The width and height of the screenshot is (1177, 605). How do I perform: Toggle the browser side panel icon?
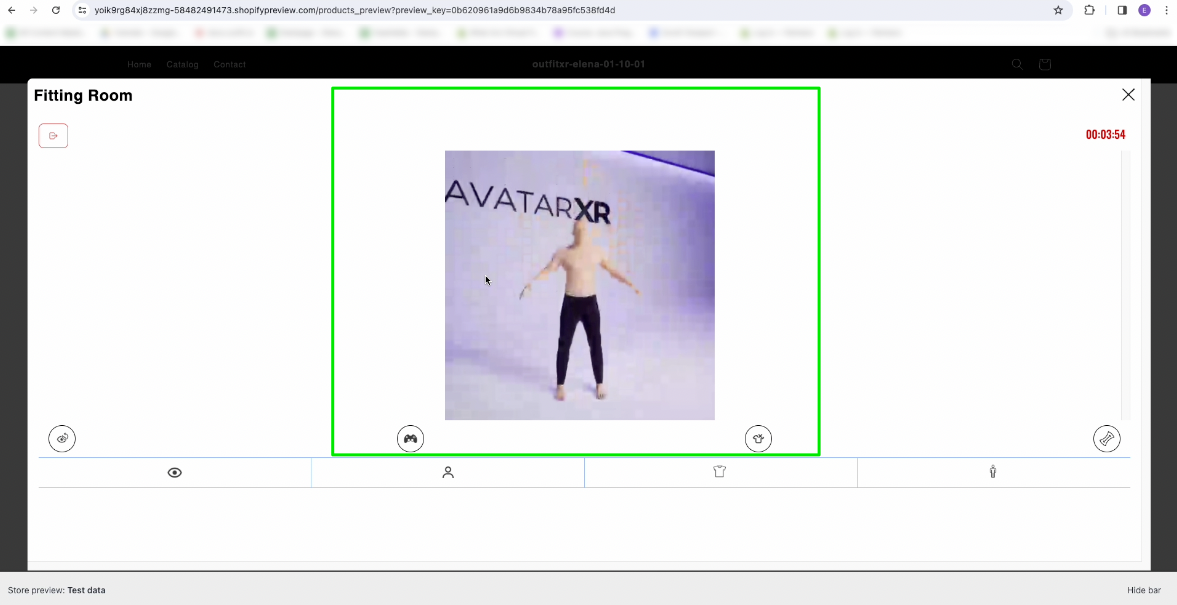coord(1122,11)
